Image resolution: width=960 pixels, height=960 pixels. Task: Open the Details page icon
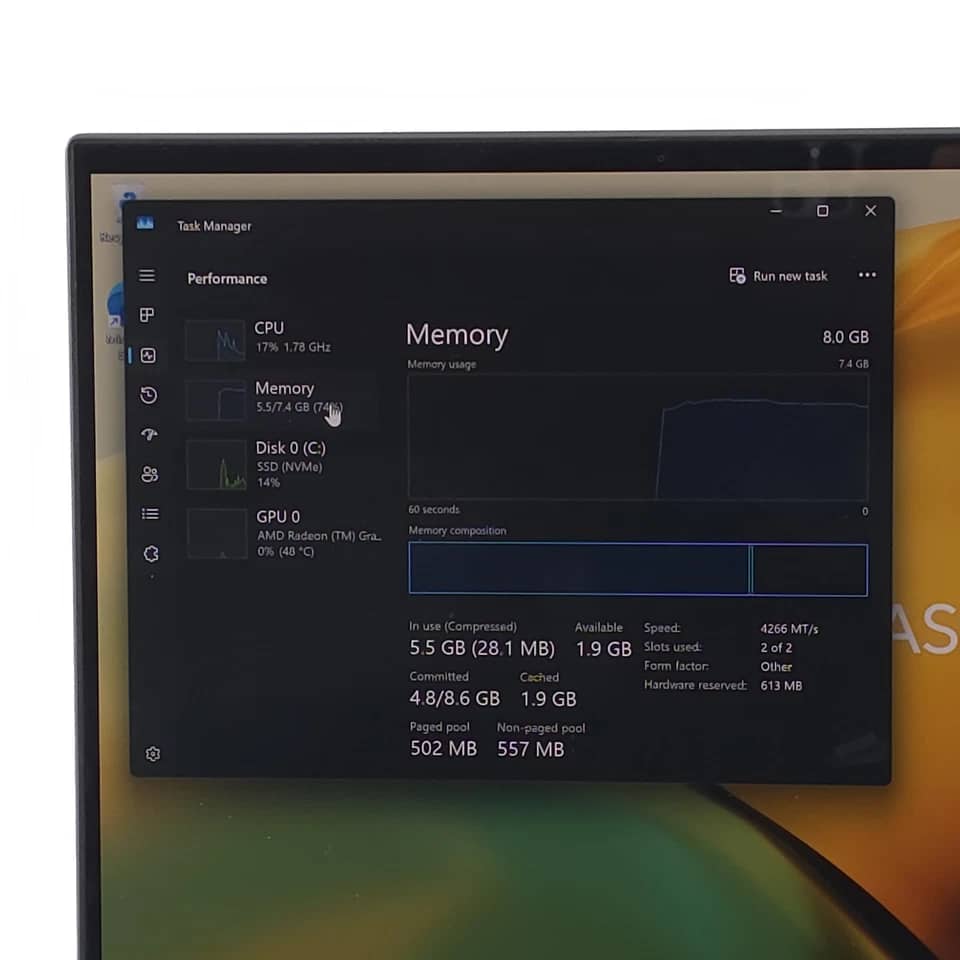(150, 514)
